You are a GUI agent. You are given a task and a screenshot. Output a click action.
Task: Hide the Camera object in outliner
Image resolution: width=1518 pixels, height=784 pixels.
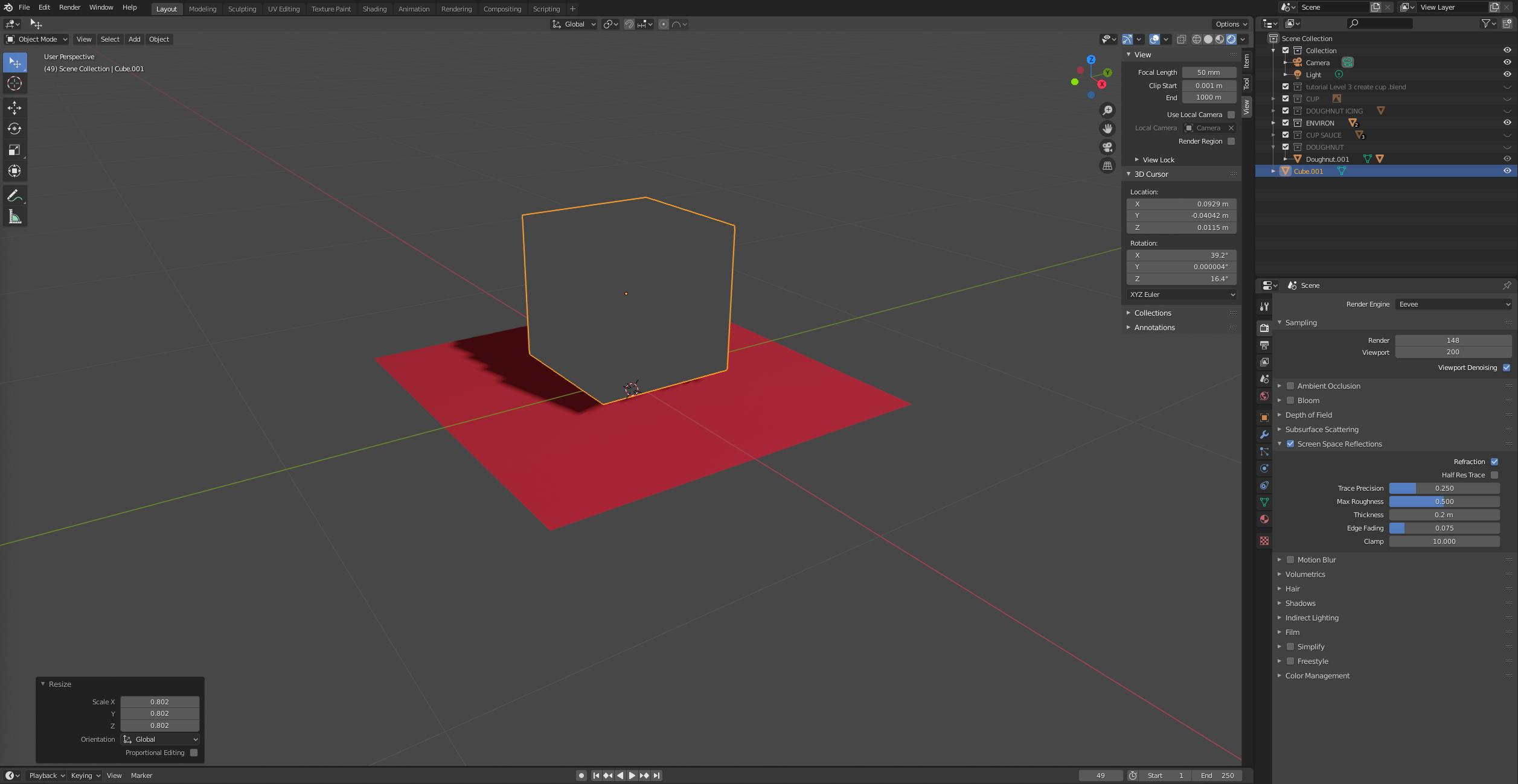coord(1507,63)
